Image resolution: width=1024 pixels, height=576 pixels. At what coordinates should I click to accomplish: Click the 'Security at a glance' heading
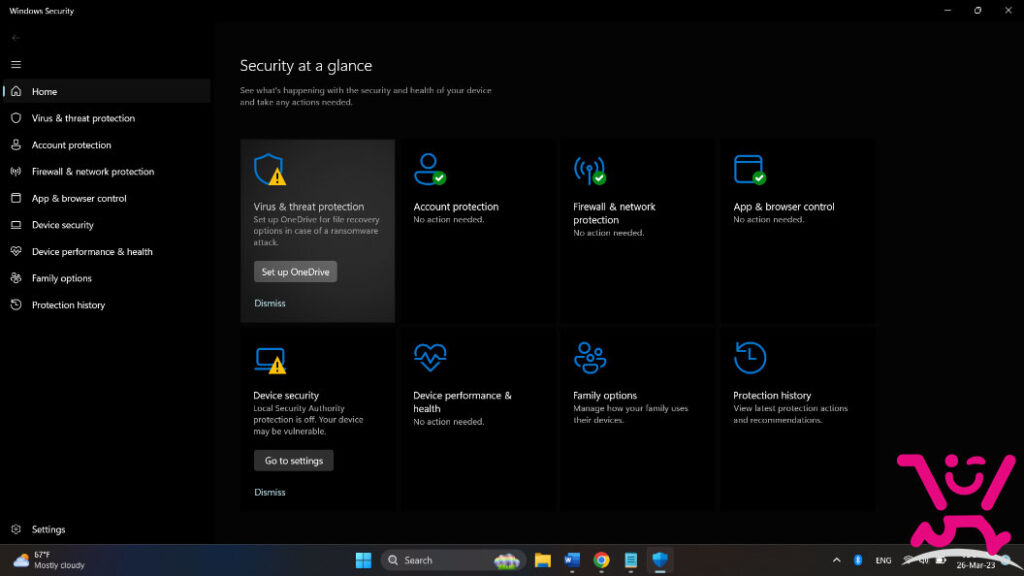(306, 65)
